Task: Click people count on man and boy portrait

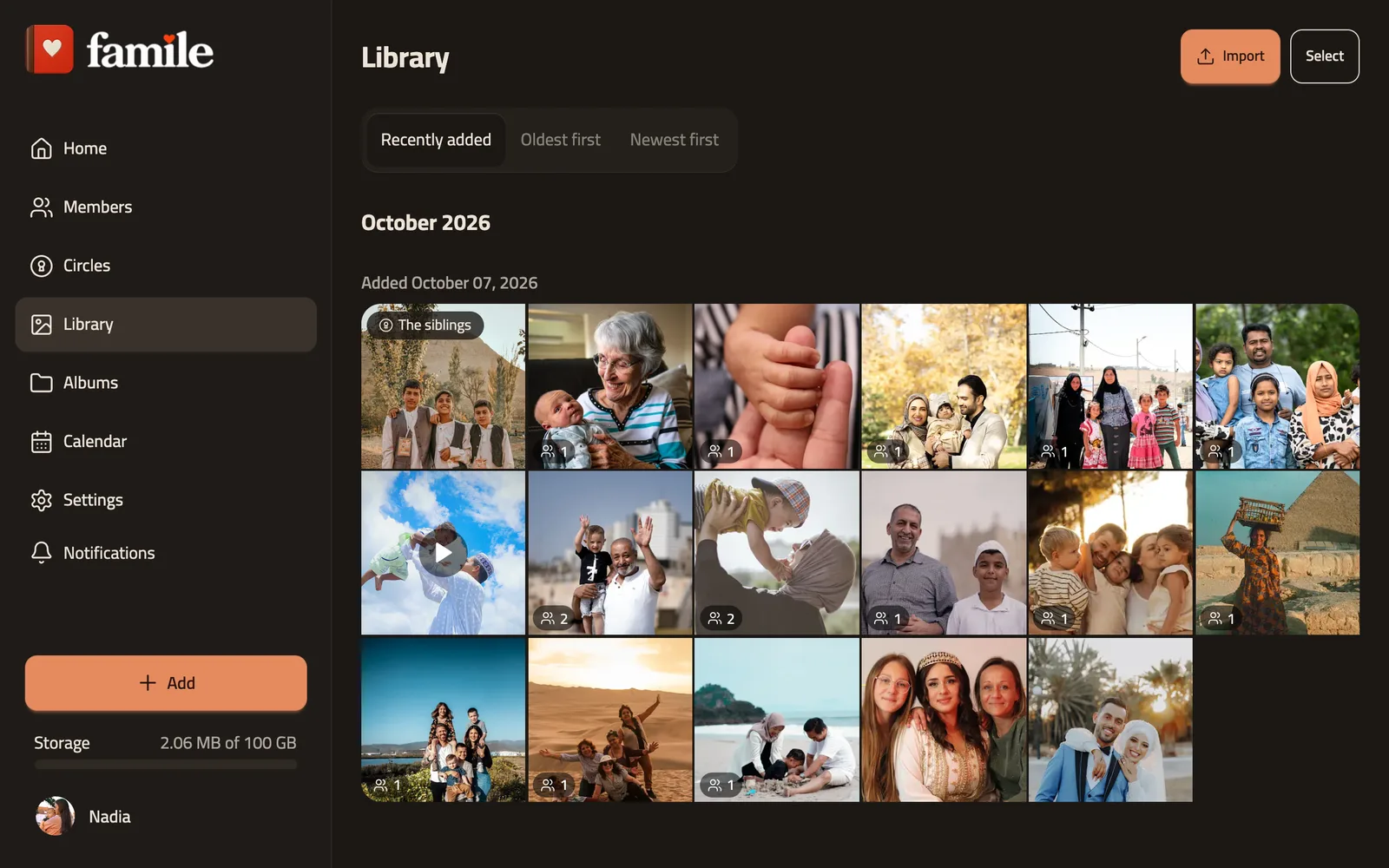Action: [887, 618]
